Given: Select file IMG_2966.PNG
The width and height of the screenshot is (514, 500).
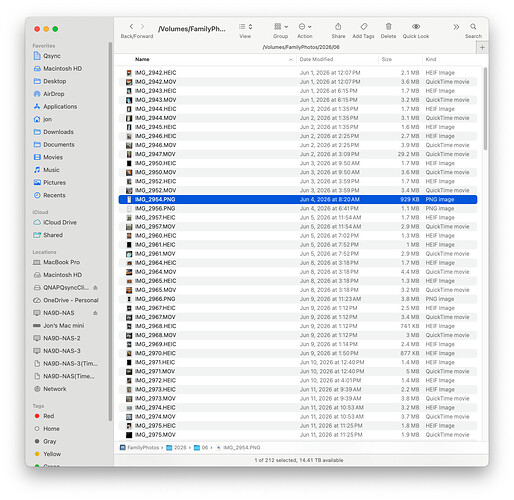Looking at the screenshot, I should [298, 299].
